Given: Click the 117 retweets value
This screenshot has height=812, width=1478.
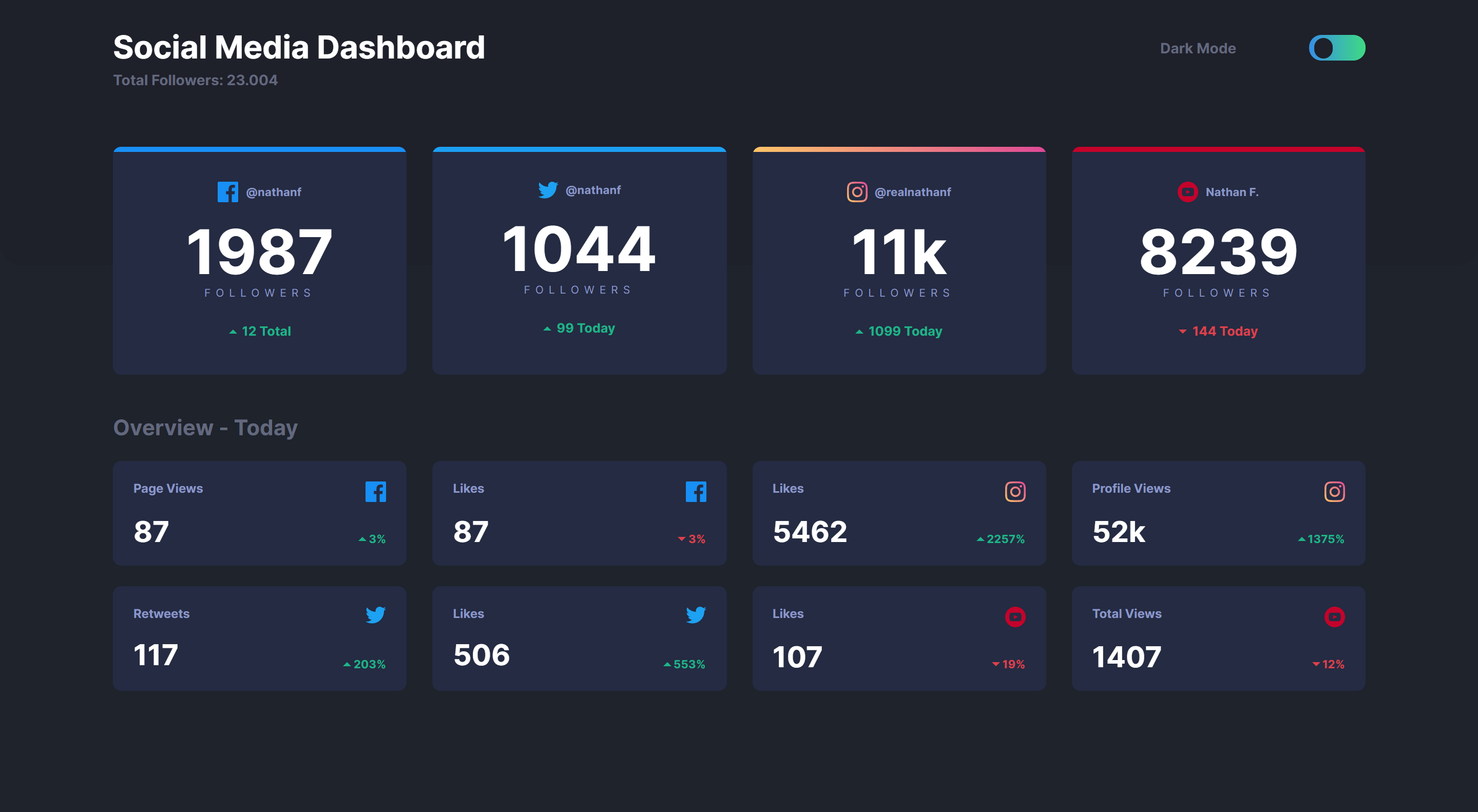Looking at the screenshot, I should 156,655.
